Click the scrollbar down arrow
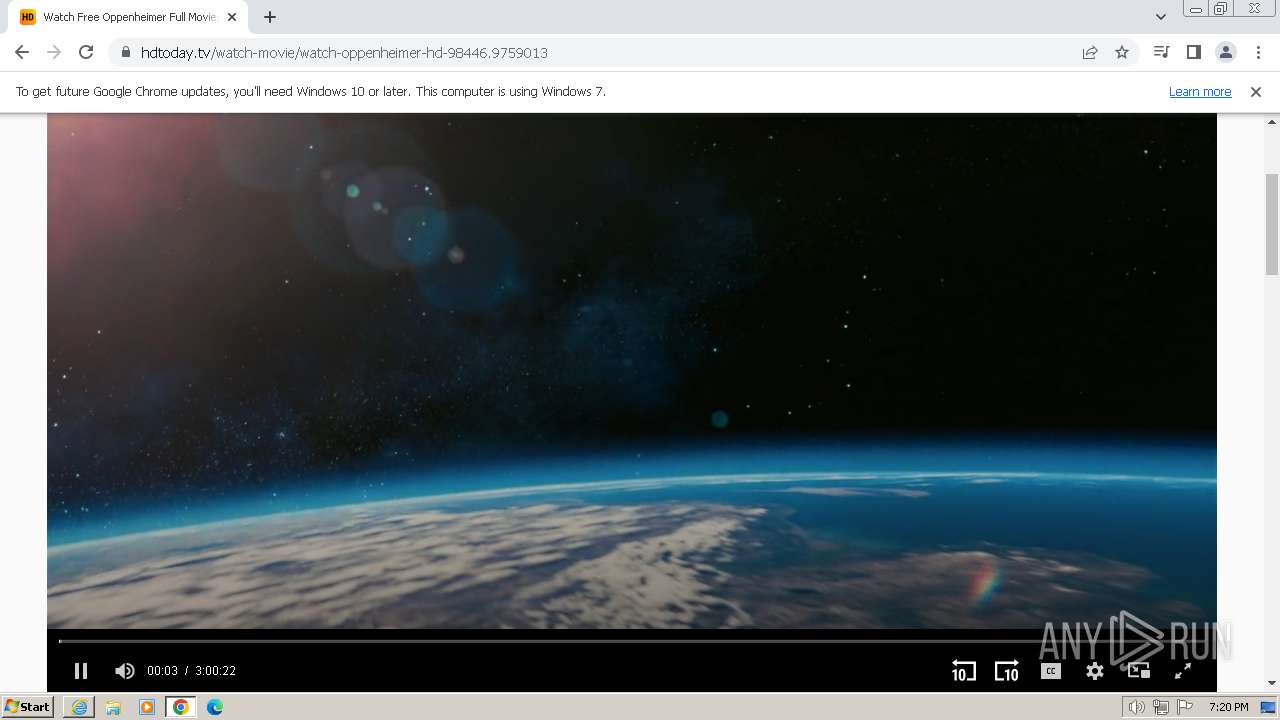Viewport: 1280px width, 720px height. point(1272,684)
